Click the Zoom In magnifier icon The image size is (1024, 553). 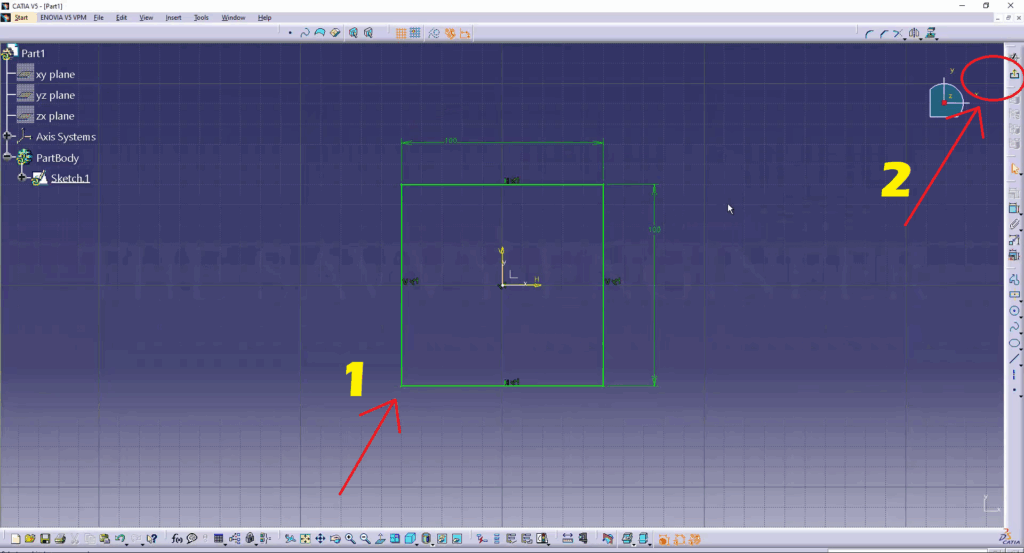point(349,539)
